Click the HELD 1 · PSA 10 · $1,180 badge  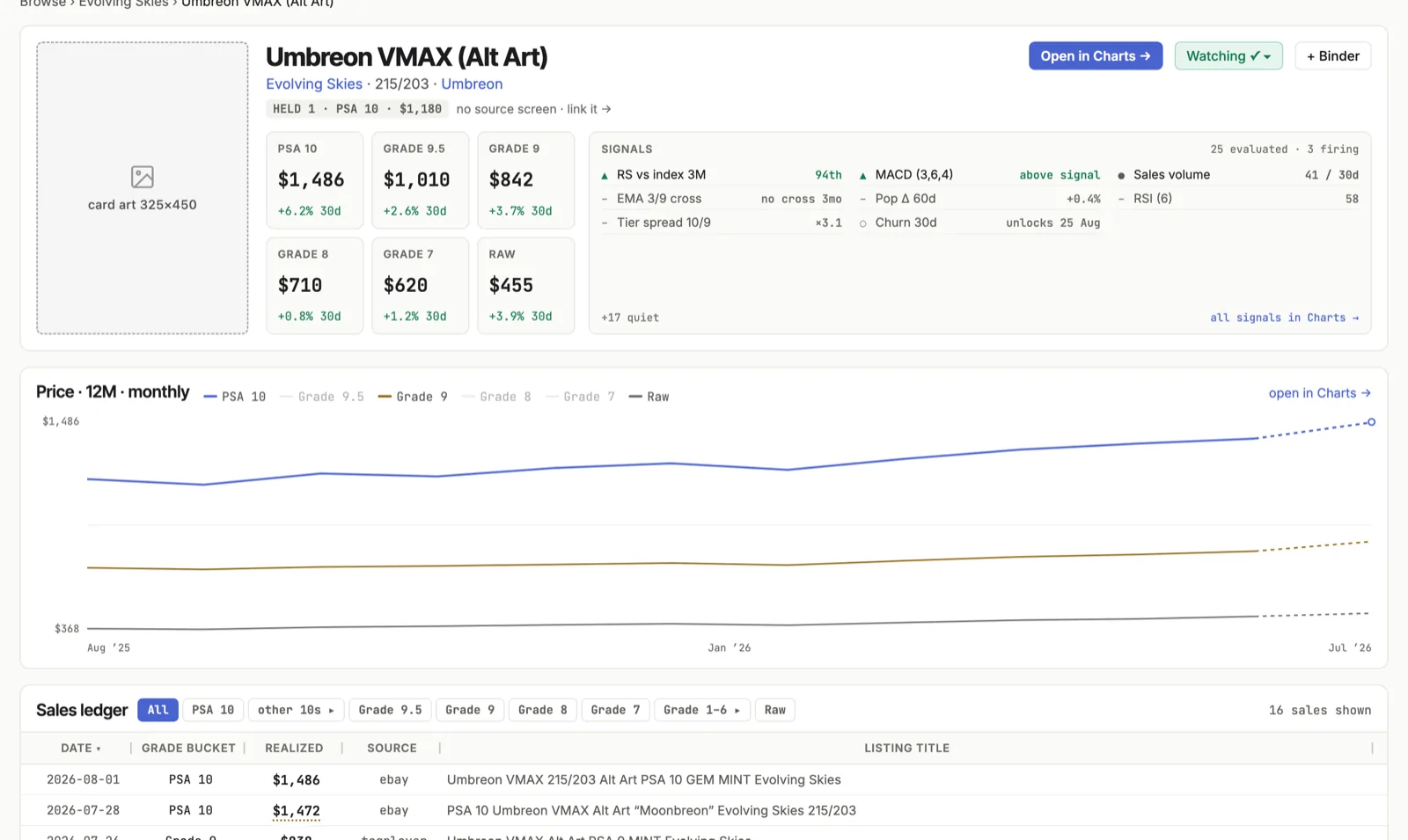coord(357,109)
